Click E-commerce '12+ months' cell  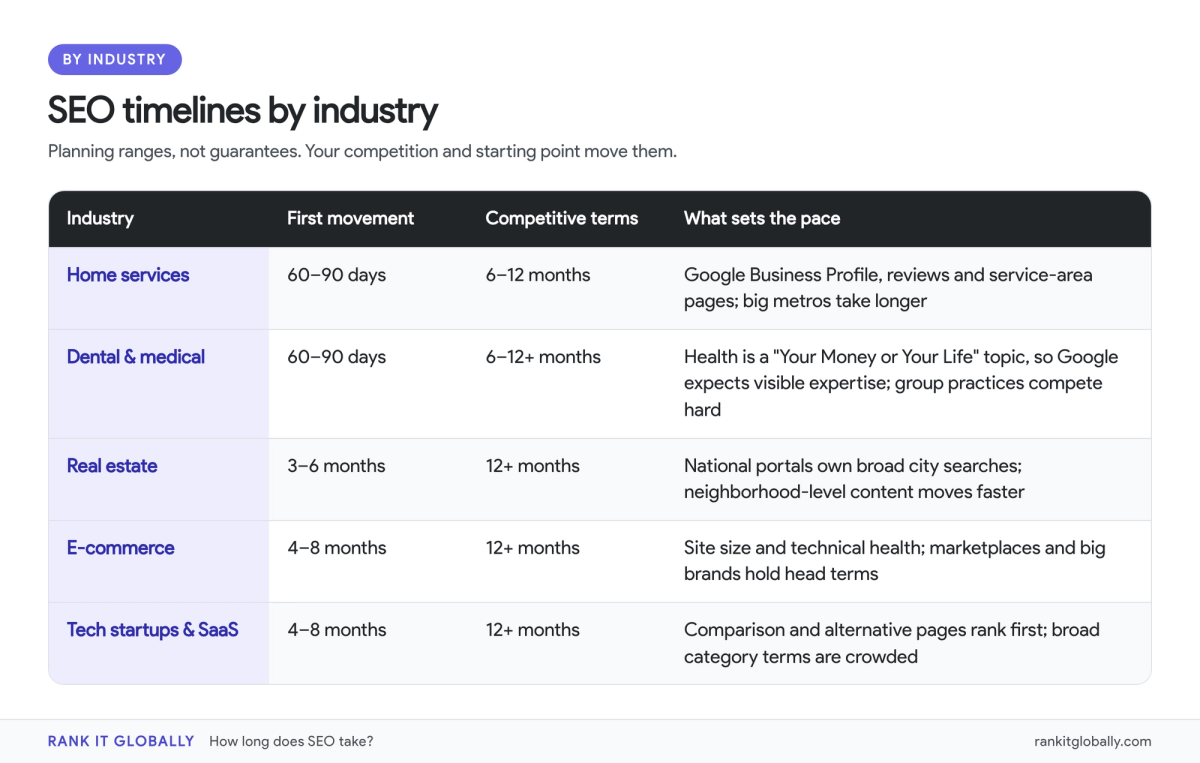pos(533,548)
